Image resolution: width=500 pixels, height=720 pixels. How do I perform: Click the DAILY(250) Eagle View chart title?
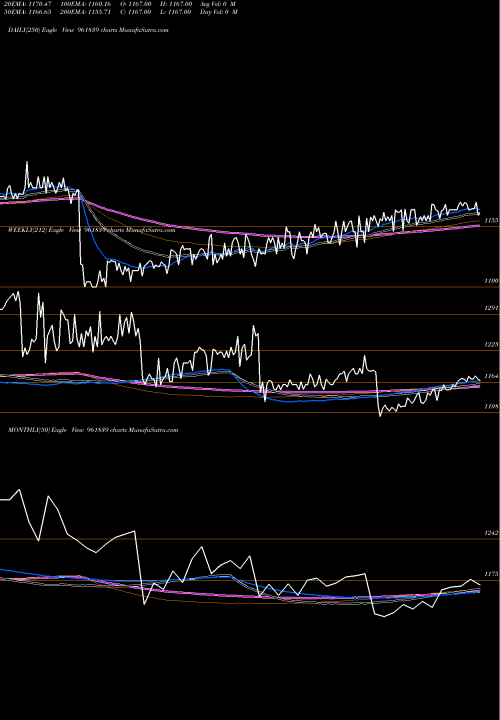[x=88, y=30]
